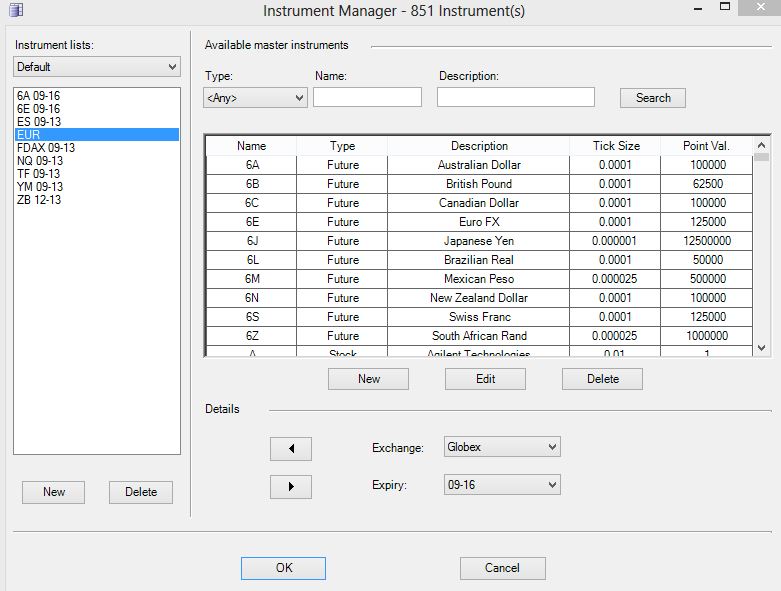This screenshot has width=781, height=591.
Task: Click the right arrow button in Details
Action: point(291,487)
